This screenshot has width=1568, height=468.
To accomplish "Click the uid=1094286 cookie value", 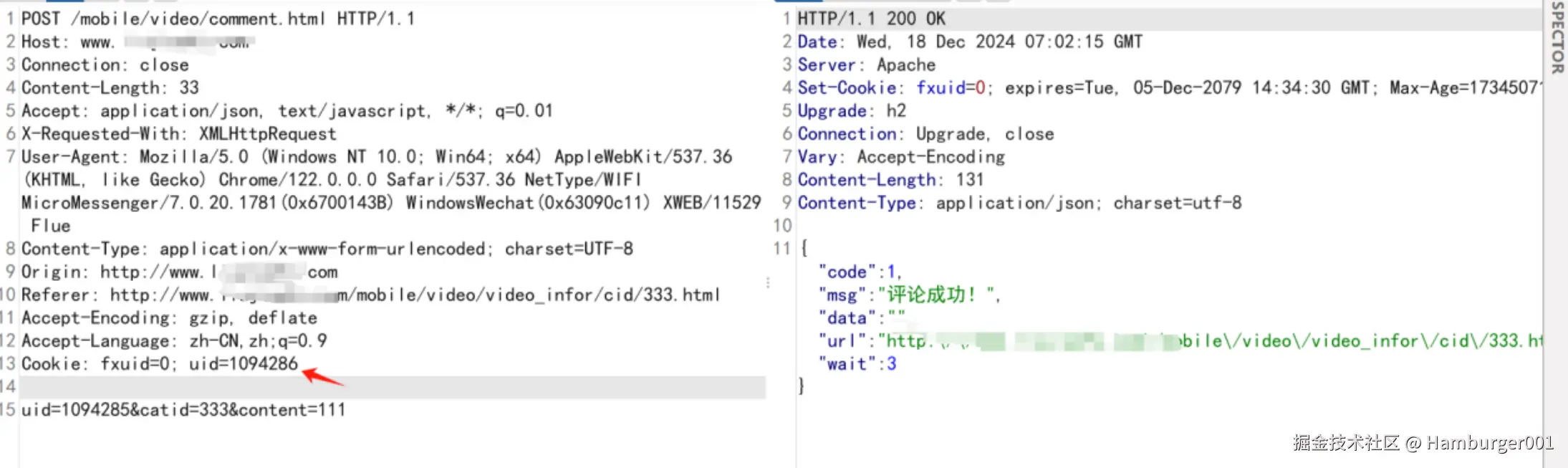I will pyautogui.click(x=243, y=364).
